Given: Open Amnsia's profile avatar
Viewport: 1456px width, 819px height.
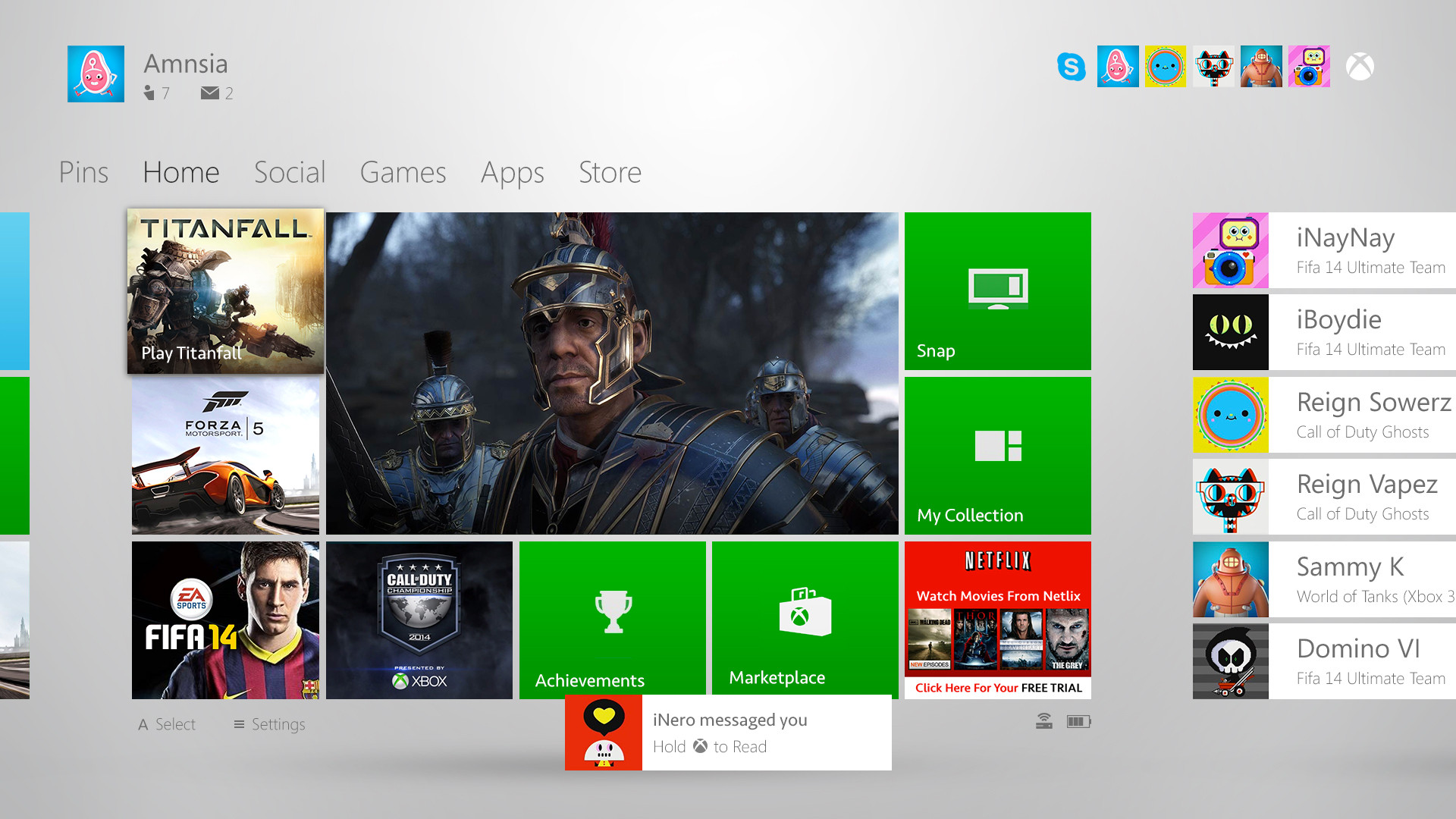Looking at the screenshot, I should pos(96,74).
